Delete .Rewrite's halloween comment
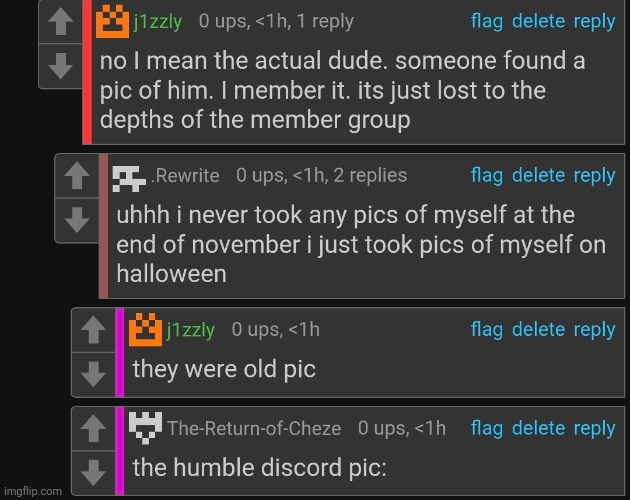 pyautogui.click(x=538, y=176)
